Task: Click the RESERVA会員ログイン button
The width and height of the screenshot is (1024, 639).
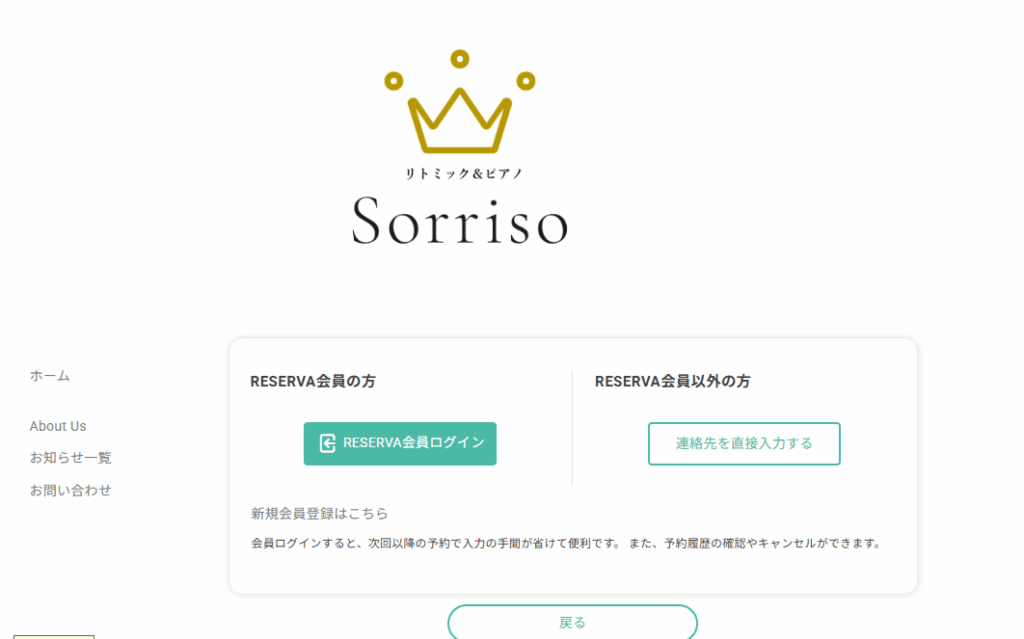Action: tap(400, 444)
